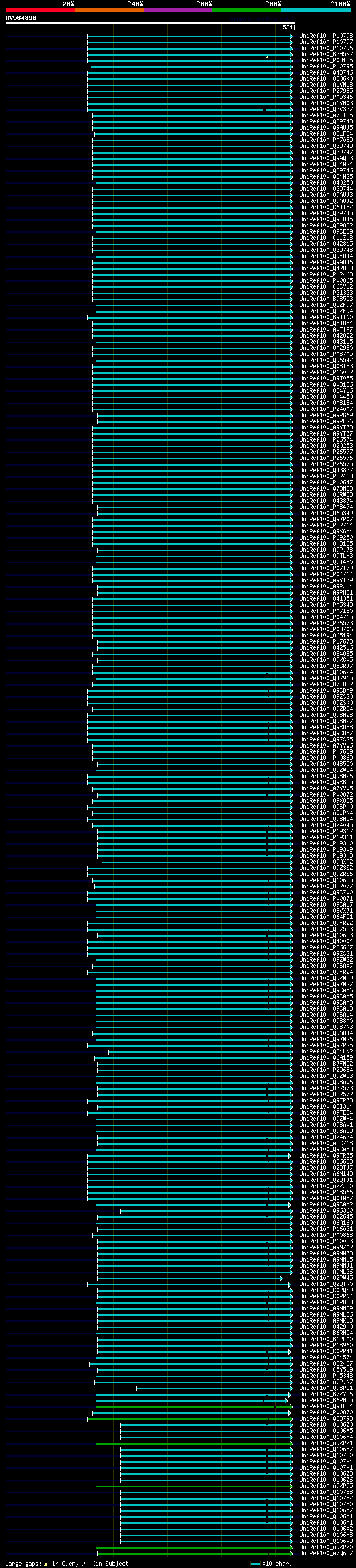Select label UniRef100_P27985
Image resolution: width=356 pixels, height=1568 pixels.
coord(326,91)
